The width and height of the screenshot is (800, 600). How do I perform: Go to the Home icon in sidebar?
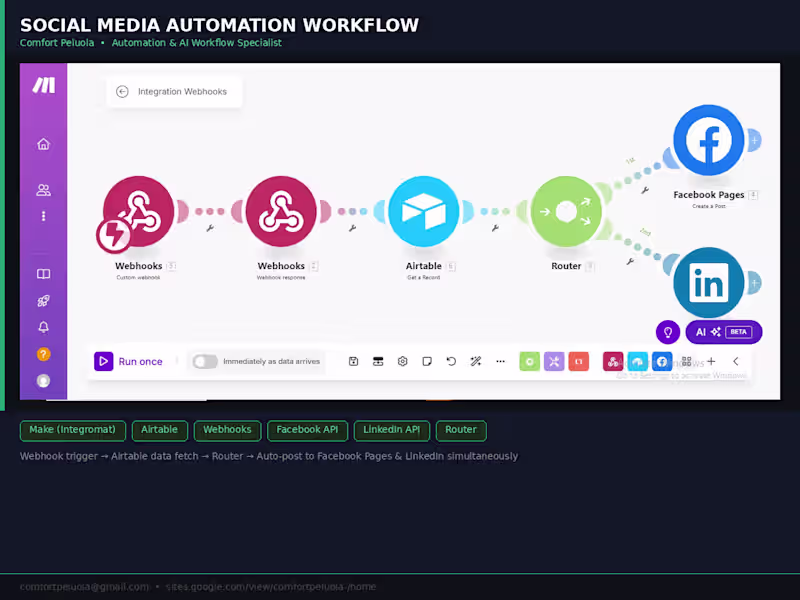pos(43,144)
